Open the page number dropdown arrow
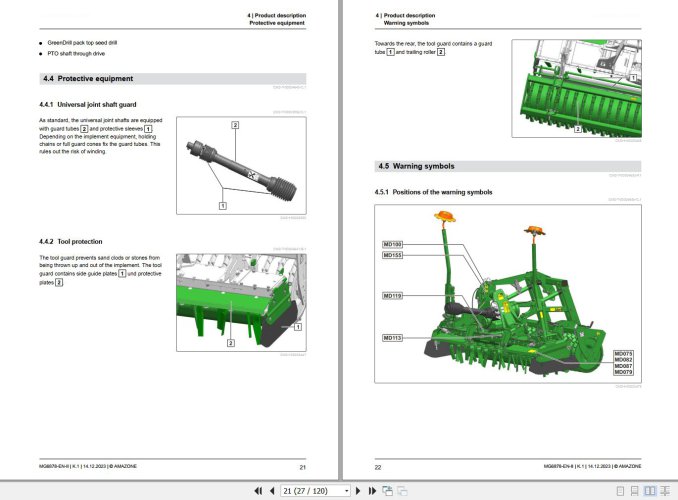This screenshot has width=678, height=500. coord(346,491)
